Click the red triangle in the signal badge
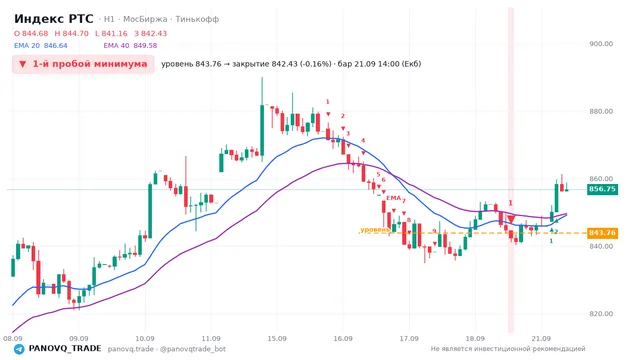 click(23, 64)
